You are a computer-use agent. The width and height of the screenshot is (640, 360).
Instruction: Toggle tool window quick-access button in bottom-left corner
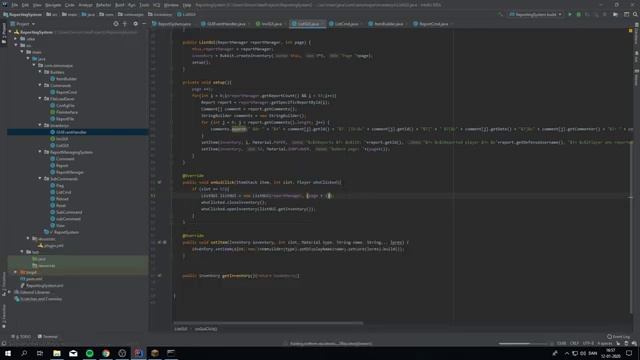click(x=4, y=343)
